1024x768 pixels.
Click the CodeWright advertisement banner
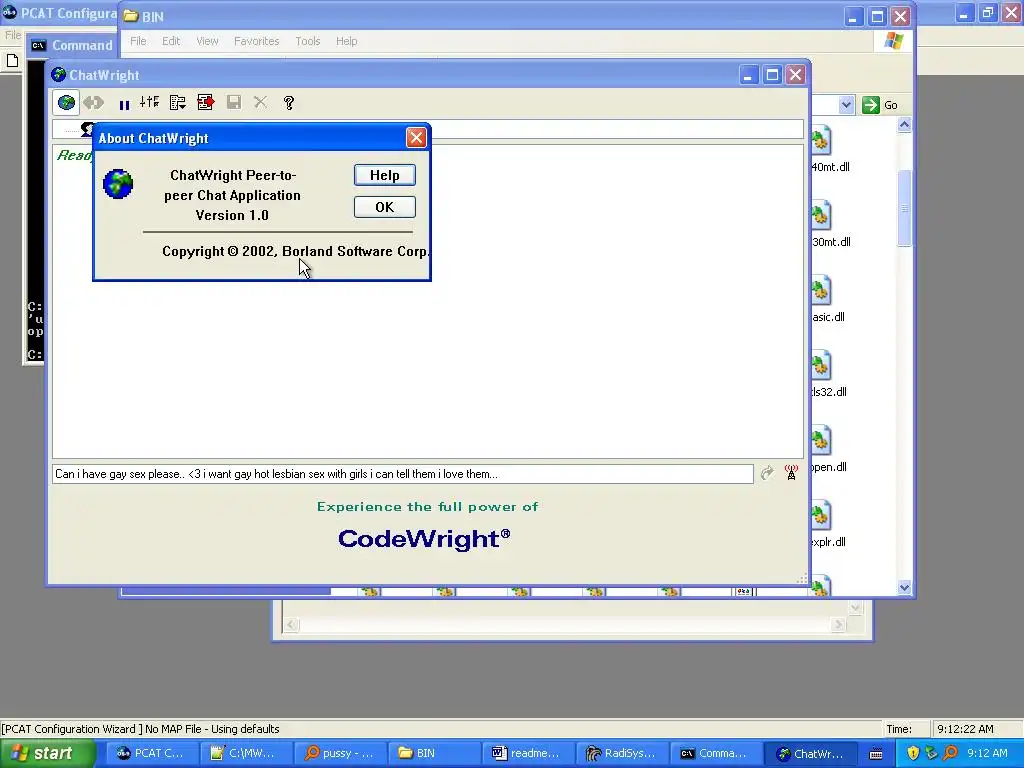(426, 526)
